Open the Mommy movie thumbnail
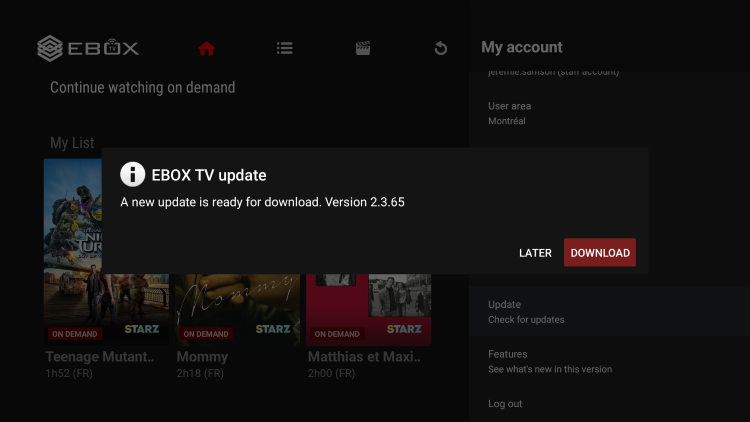This screenshot has height=422, width=750. pyautogui.click(x=237, y=305)
